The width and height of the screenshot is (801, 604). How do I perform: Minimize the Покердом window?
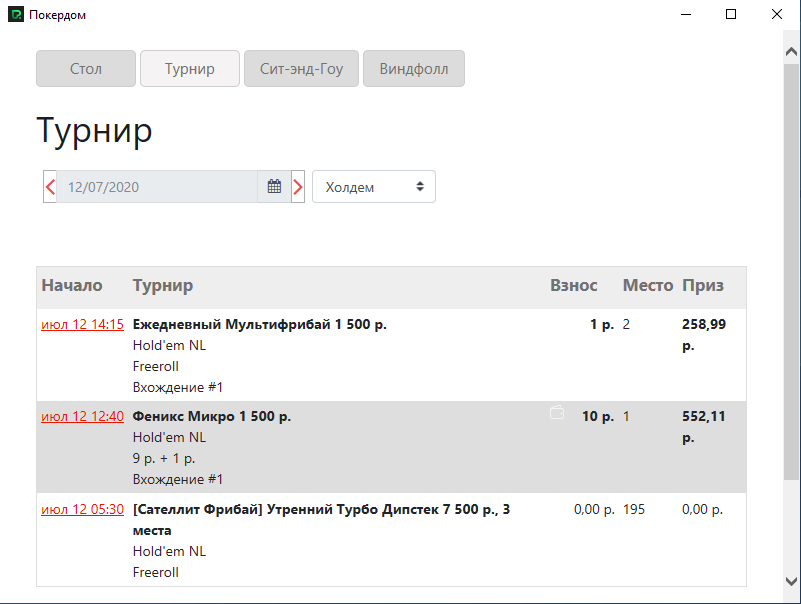[x=686, y=14]
